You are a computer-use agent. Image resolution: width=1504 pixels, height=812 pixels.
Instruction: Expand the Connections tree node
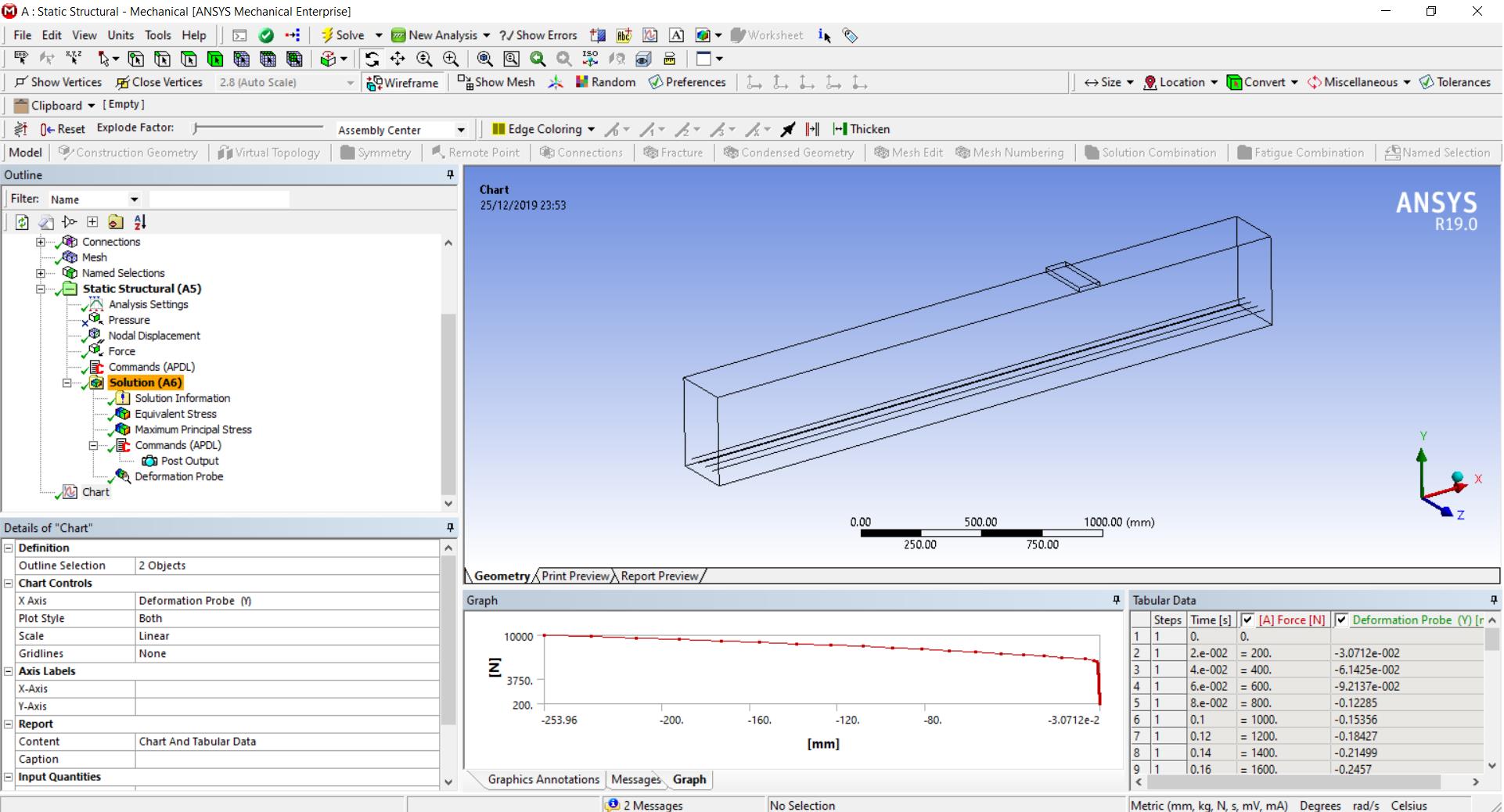41,242
